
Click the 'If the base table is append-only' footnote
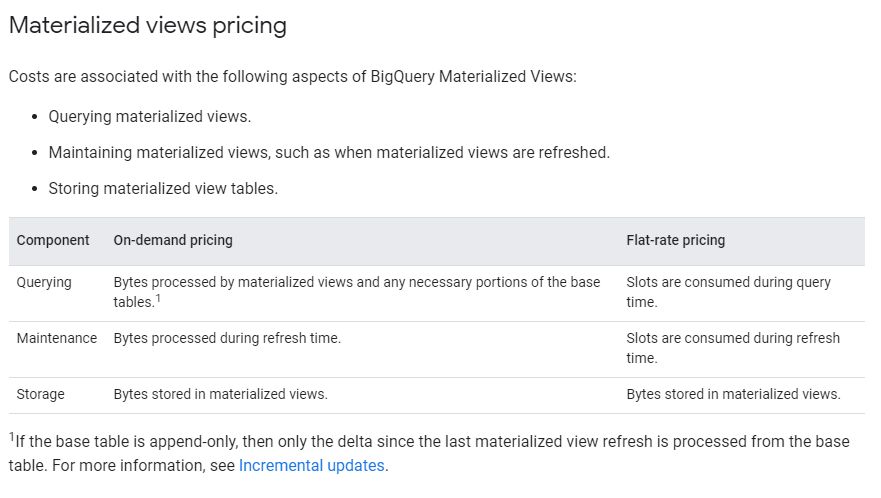[430, 441]
